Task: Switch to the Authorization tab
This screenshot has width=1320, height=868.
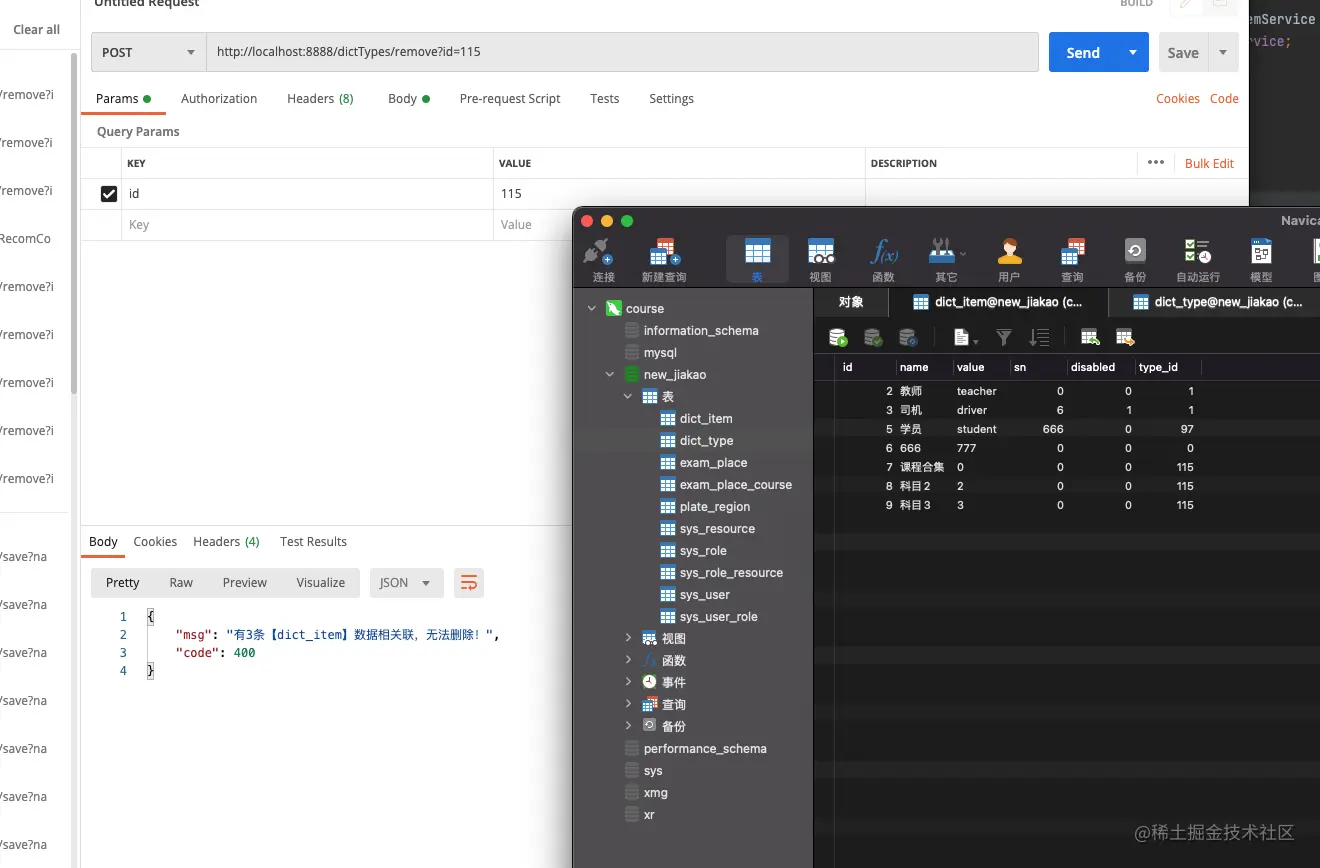Action: (x=219, y=99)
